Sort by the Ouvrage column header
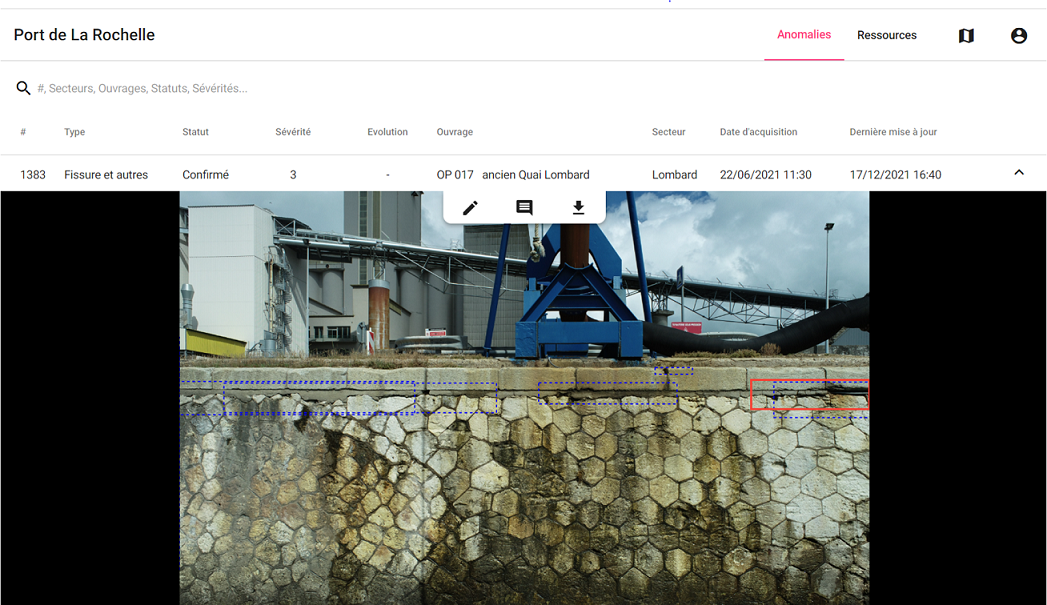The image size is (1047, 605). pos(455,132)
